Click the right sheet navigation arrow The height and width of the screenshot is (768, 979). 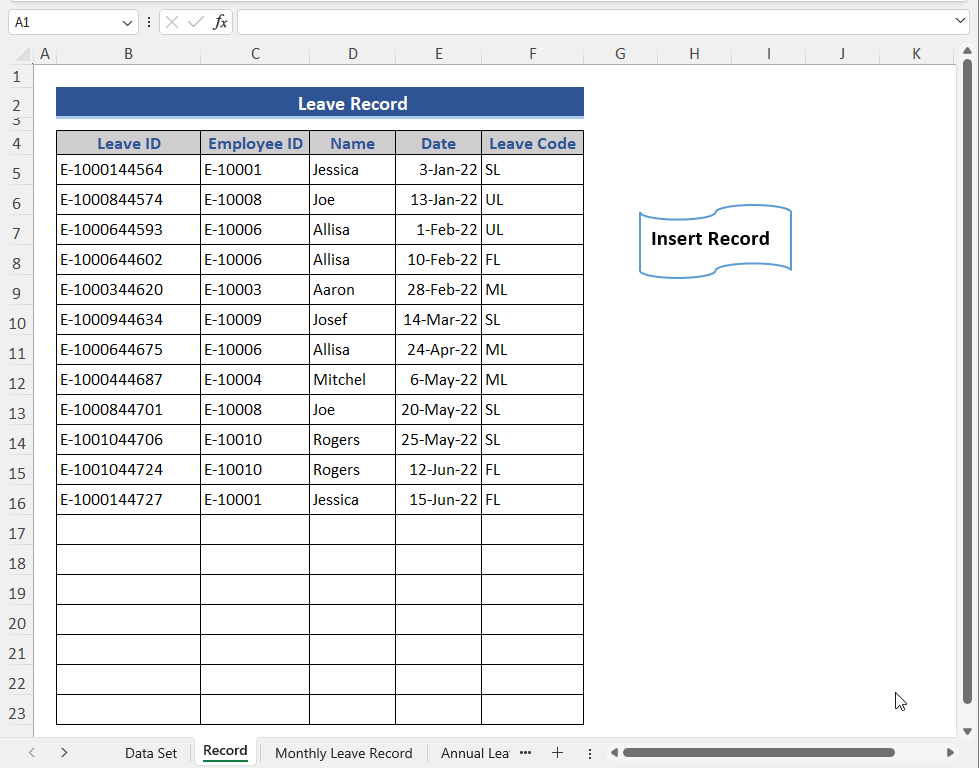click(x=63, y=752)
